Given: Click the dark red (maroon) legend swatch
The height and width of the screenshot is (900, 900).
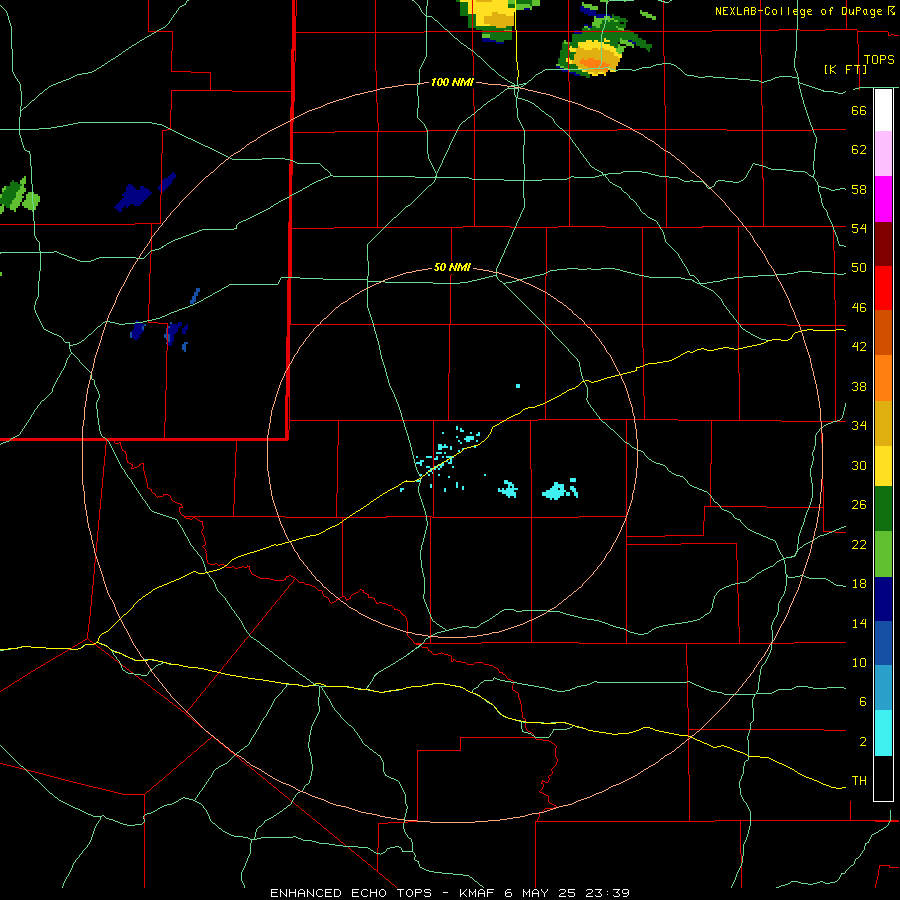Looking at the screenshot, I should [x=883, y=243].
